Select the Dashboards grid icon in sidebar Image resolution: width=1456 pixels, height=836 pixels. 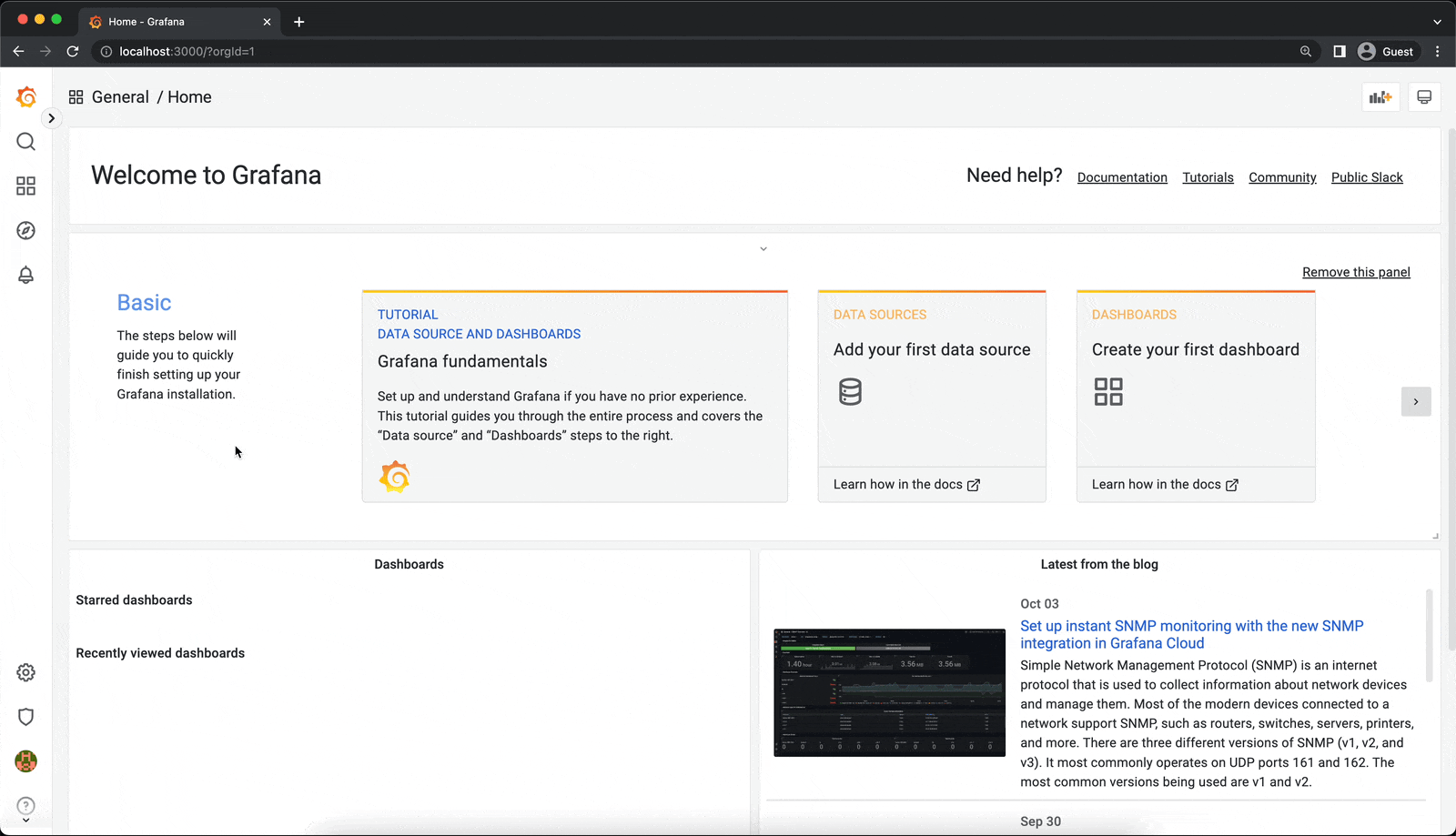(25, 186)
